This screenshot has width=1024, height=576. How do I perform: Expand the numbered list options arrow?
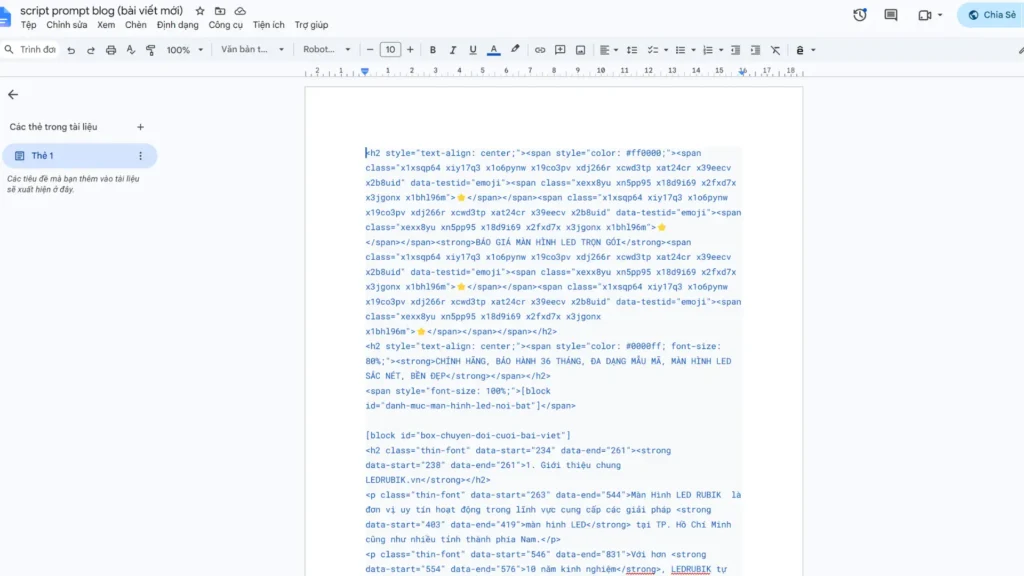[721, 50]
